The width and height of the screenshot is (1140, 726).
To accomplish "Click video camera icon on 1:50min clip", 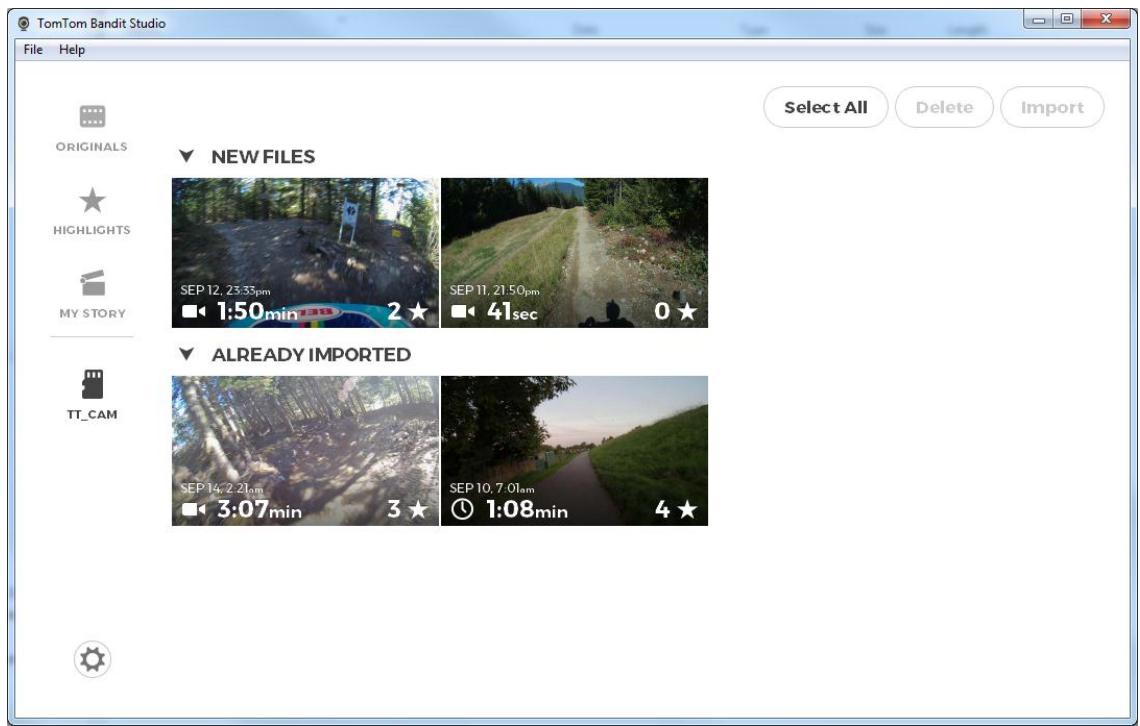I will (x=193, y=312).
